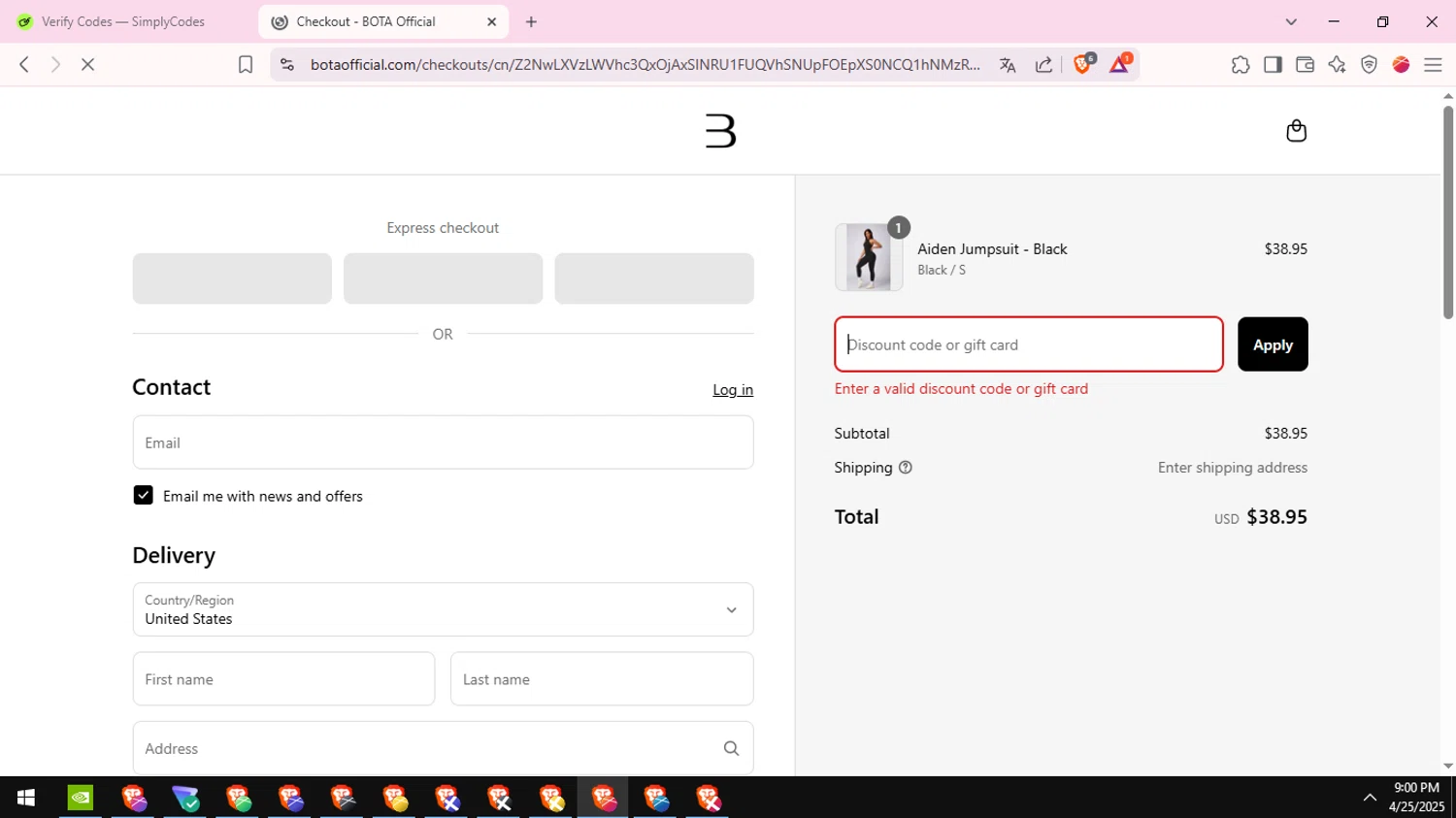Click the Aiden Jumpsuit product thumbnail
Viewport: 1456px width, 818px height.
(869, 257)
